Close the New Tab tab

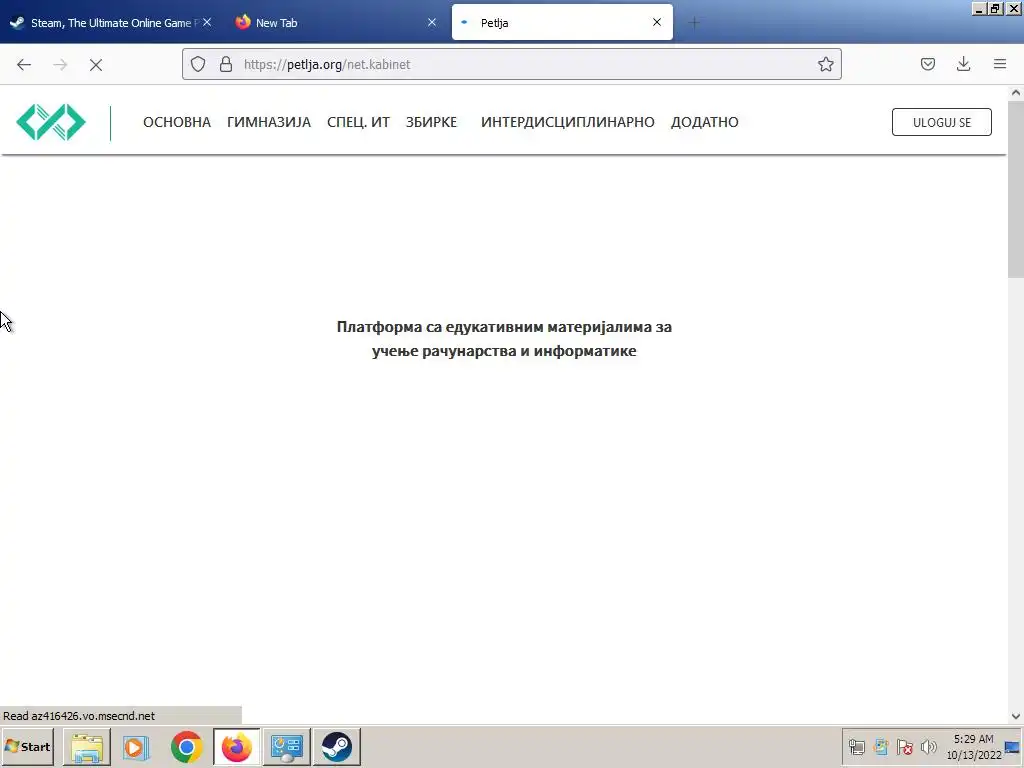[432, 22]
